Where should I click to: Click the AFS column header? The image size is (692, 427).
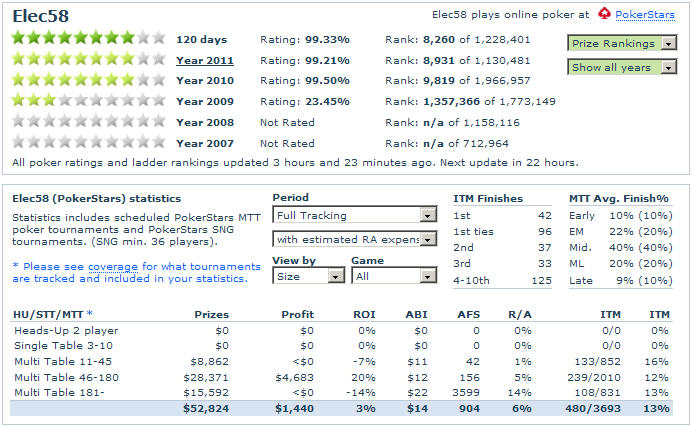click(468, 315)
